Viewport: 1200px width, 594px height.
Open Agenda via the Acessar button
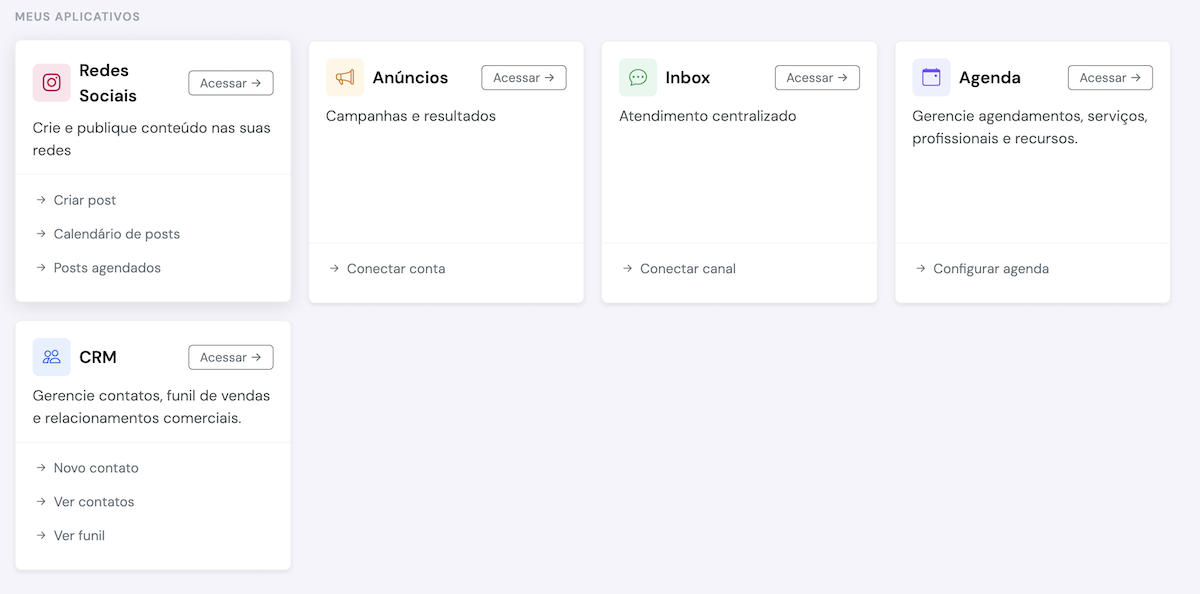1110,77
